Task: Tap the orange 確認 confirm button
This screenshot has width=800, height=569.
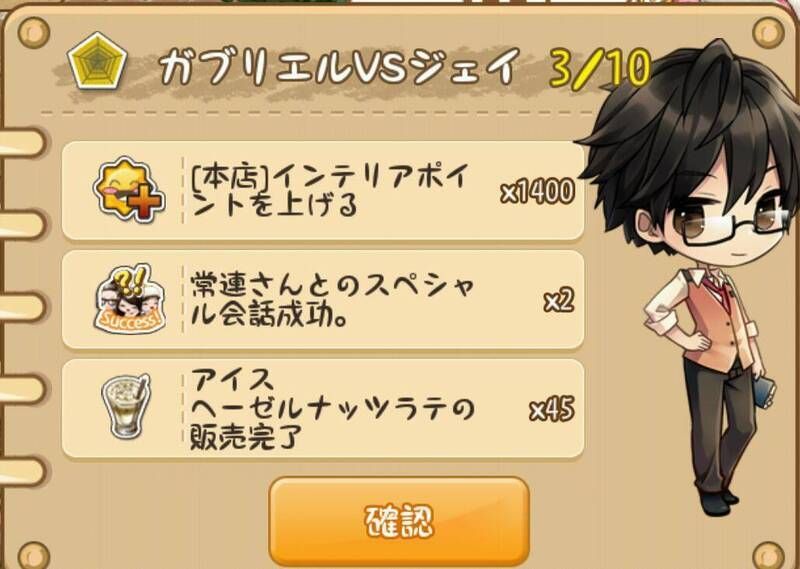Action: (398, 521)
